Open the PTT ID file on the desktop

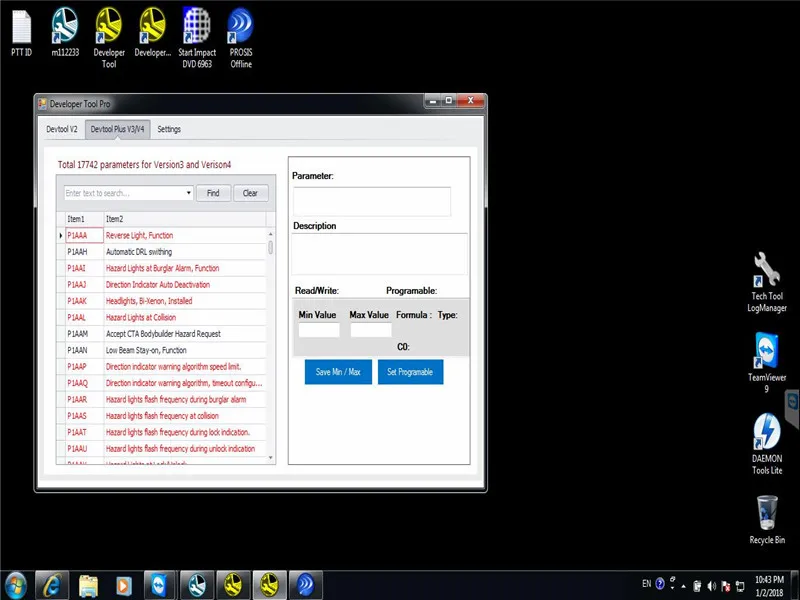21,33
